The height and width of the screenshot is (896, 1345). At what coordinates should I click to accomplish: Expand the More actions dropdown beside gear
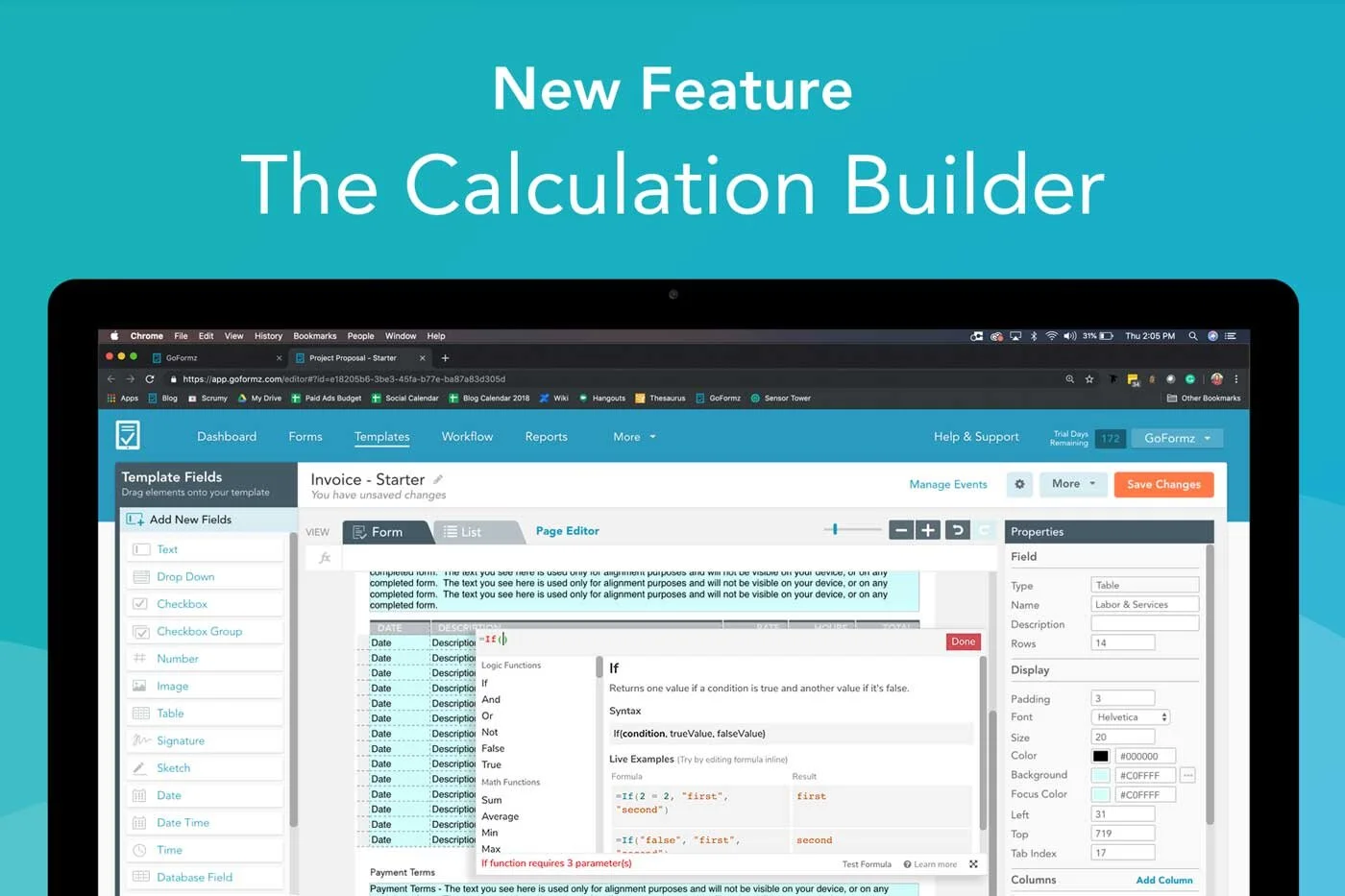[x=1074, y=484]
